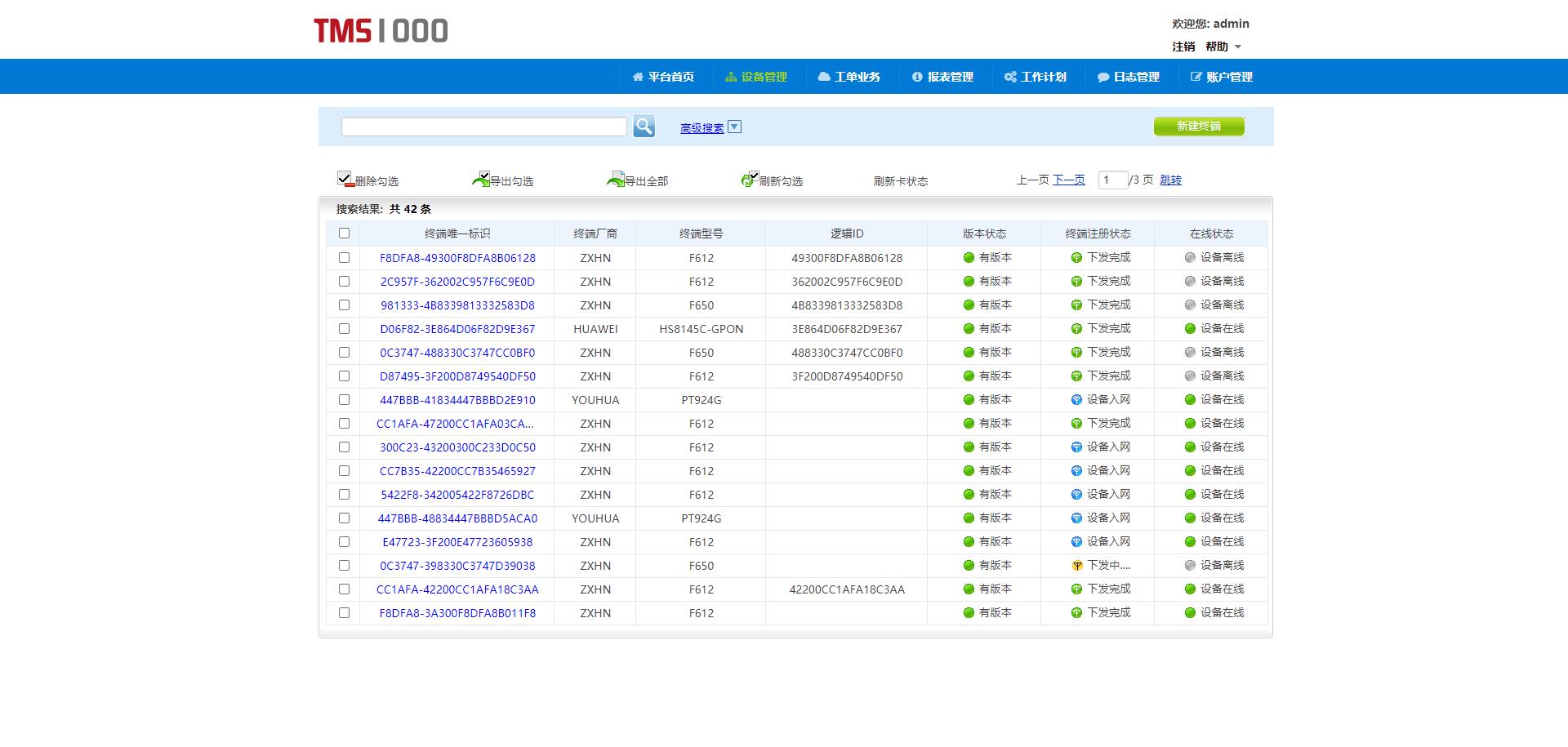The width and height of the screenshot is (1568, 747).
Task: Click online icon for CC7B35-42200CC7B35465927
Action: [x=1190, y=471]
